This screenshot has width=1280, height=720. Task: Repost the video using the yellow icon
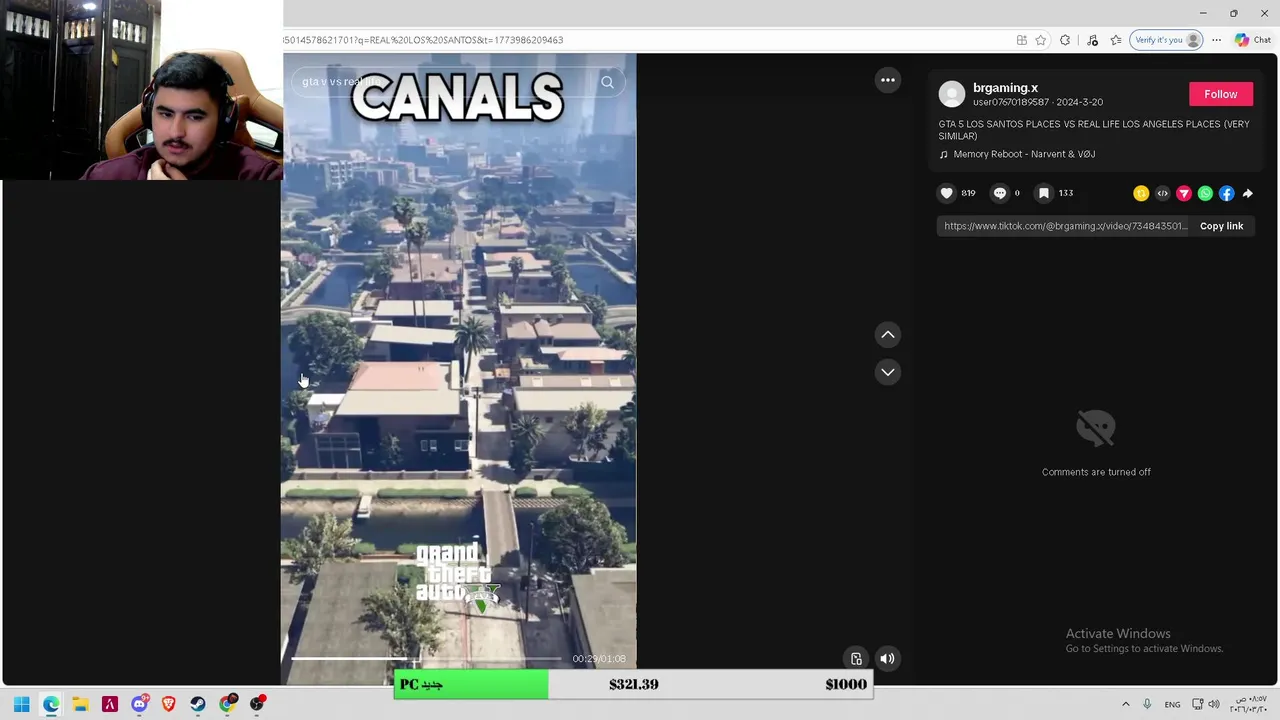(1141, 193)
